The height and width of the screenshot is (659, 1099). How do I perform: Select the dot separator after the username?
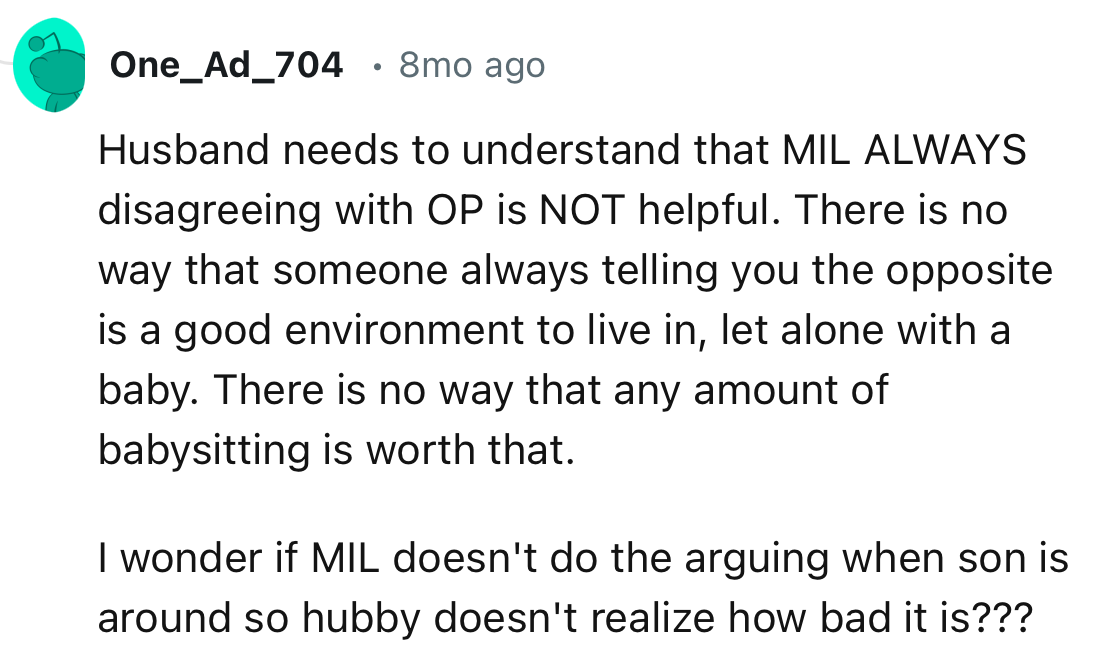(378, 66)
